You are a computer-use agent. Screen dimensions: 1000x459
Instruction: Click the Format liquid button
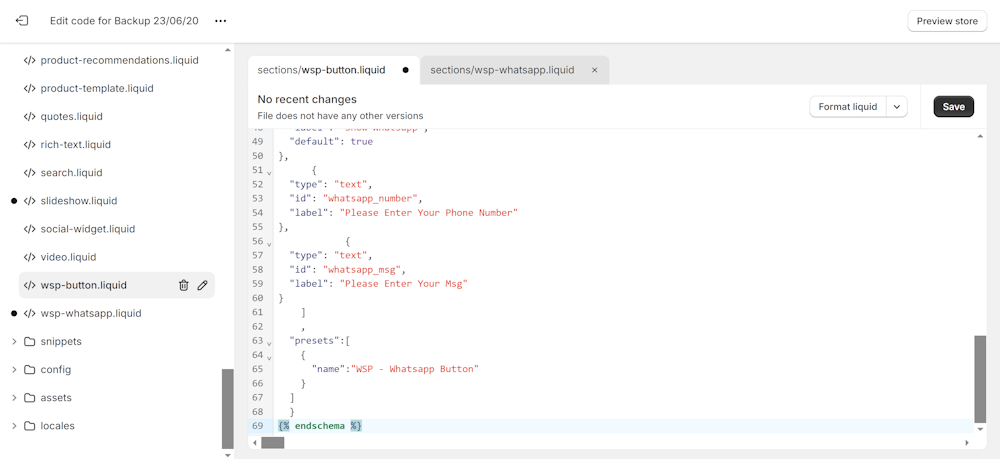coord(847,107)
